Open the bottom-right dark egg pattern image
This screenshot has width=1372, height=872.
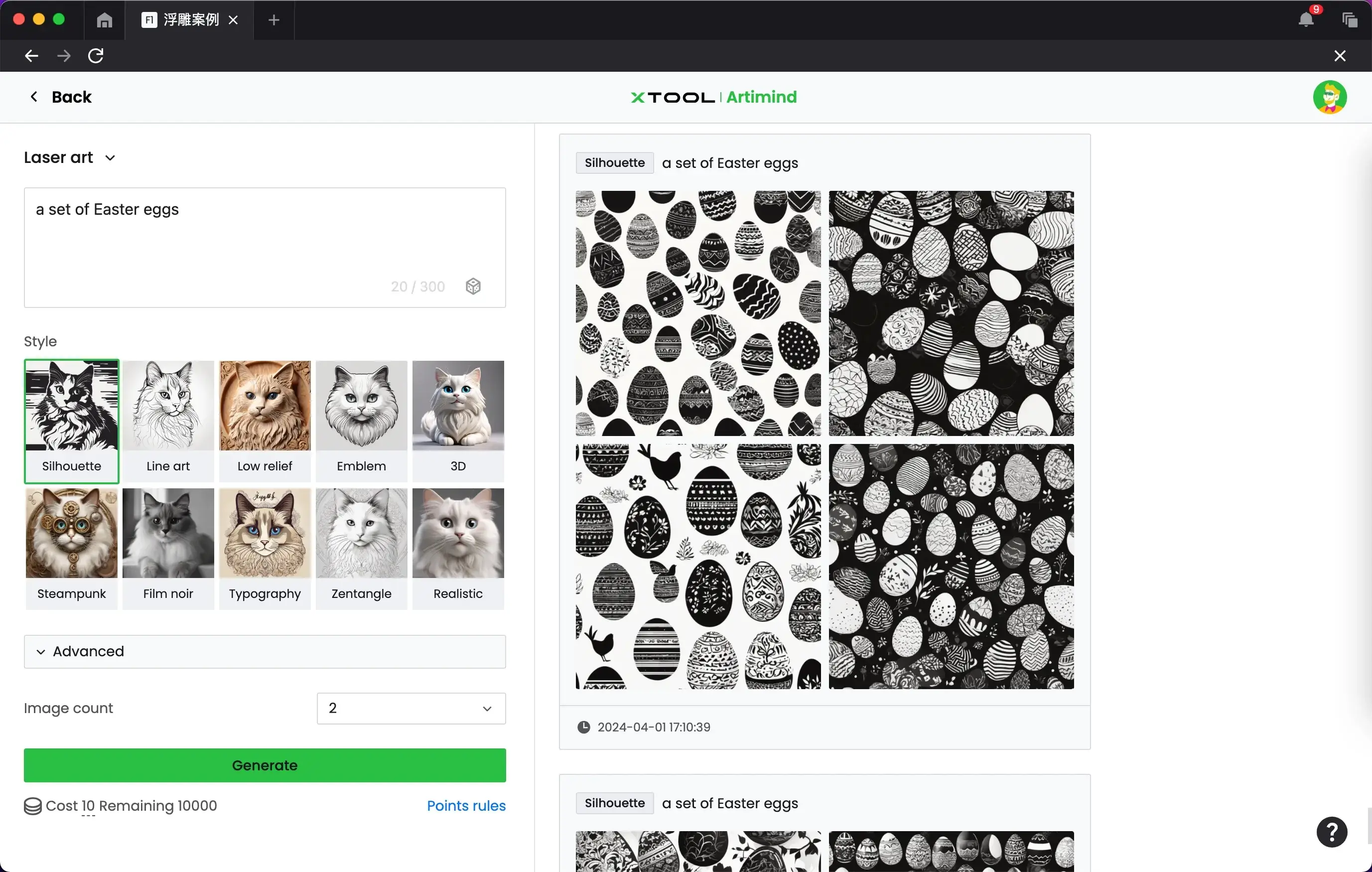tap(951, 567)
